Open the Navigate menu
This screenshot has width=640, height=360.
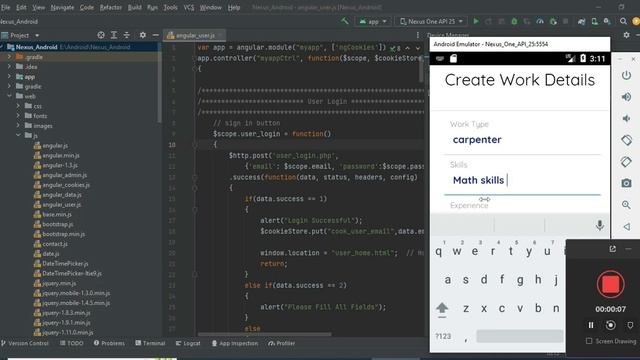click(x=62, y=7)
